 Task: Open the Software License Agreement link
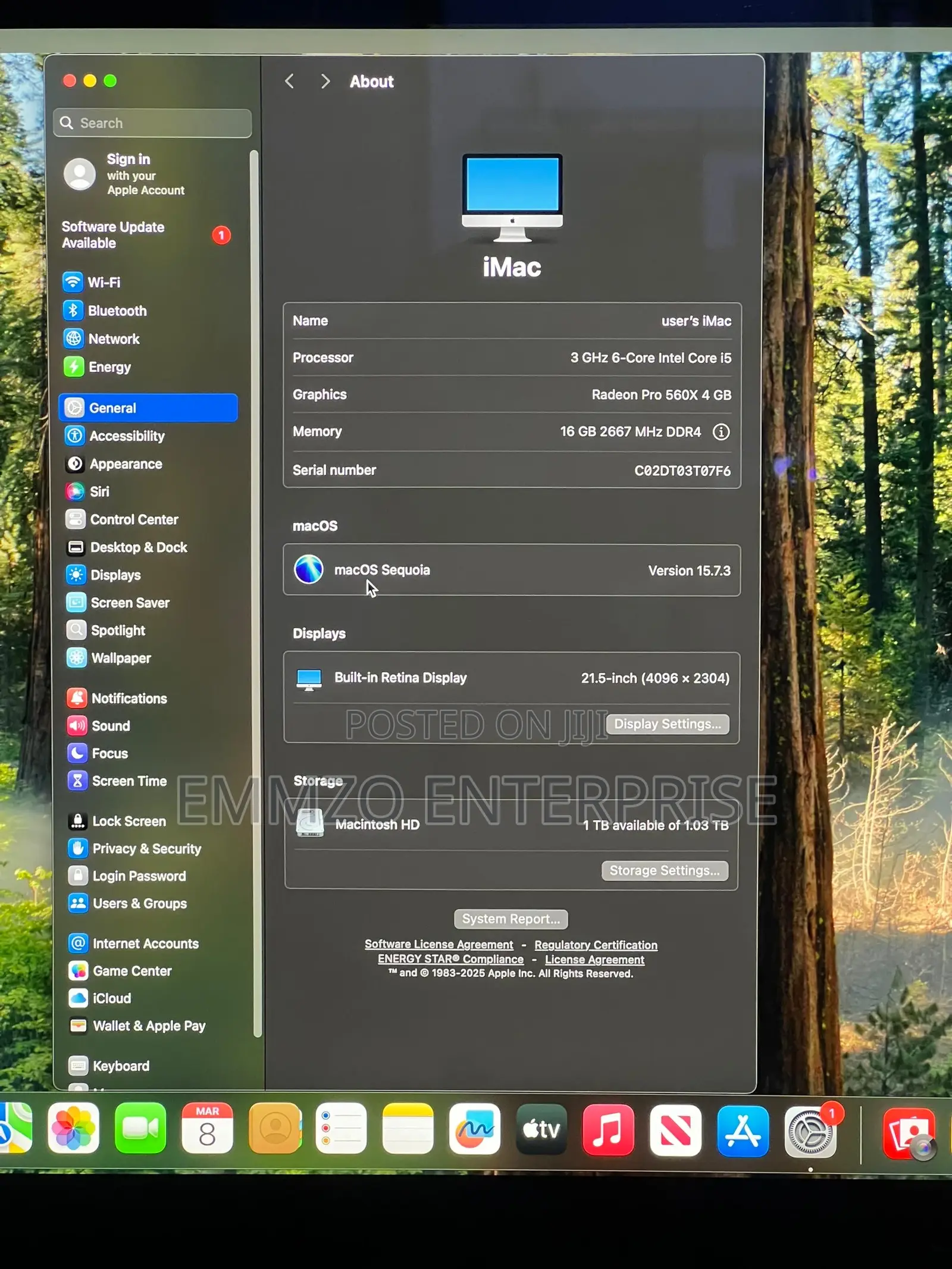439,944
